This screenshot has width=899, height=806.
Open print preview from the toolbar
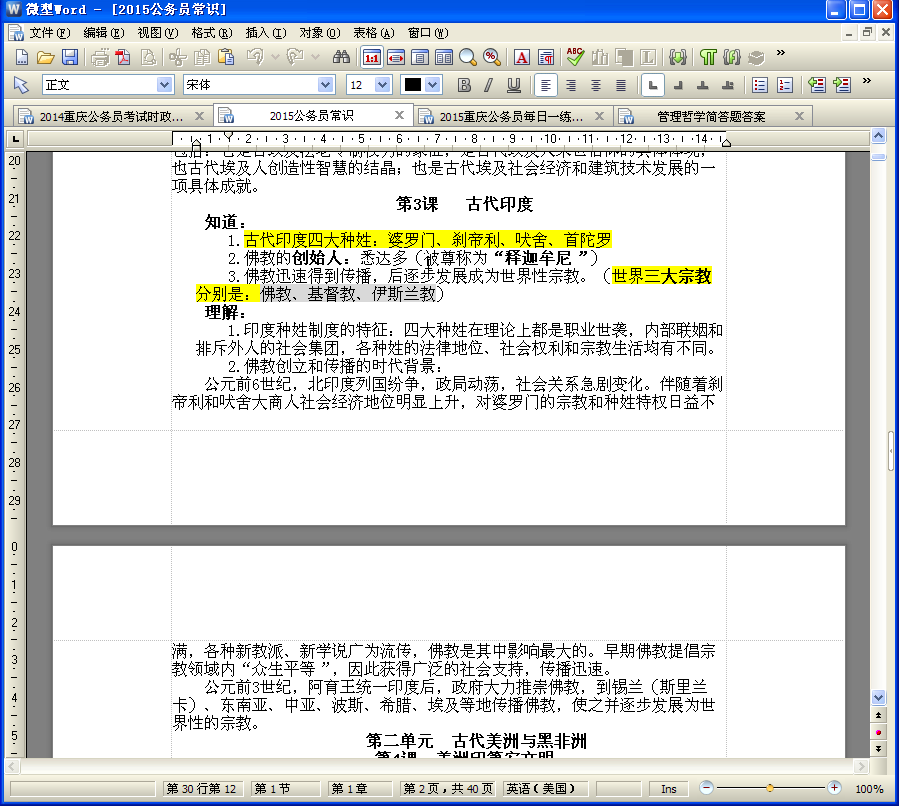[148, 57]
